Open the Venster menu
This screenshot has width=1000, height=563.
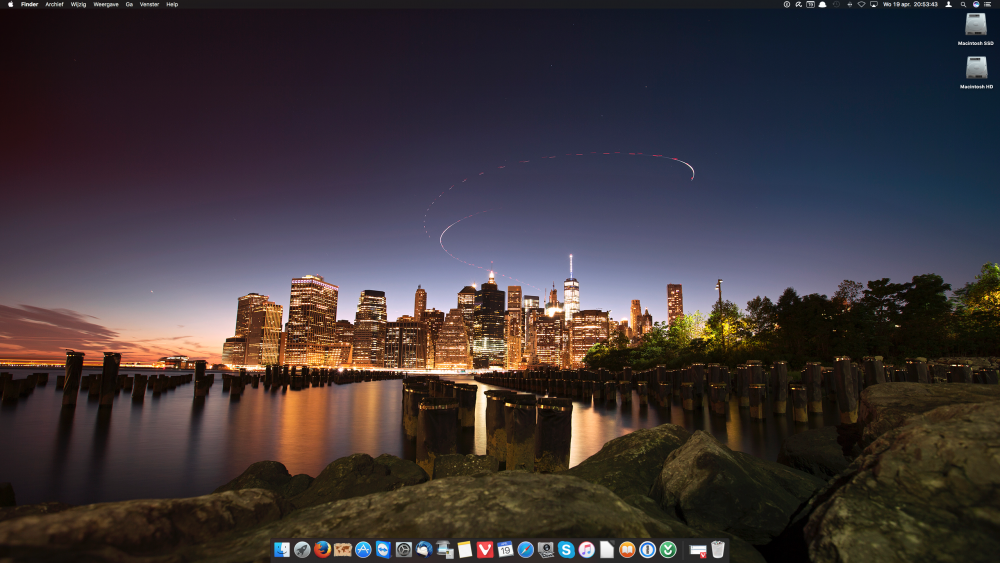pos(149,4)
